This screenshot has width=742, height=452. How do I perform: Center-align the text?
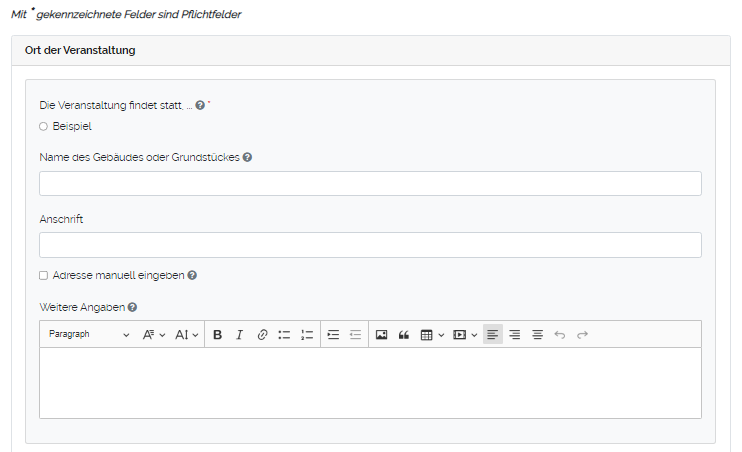[537, 335]
